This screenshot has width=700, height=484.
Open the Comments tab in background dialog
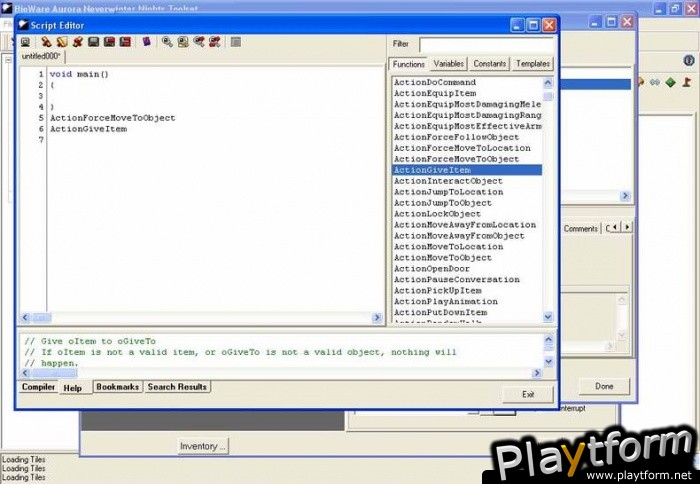[580, 228]
